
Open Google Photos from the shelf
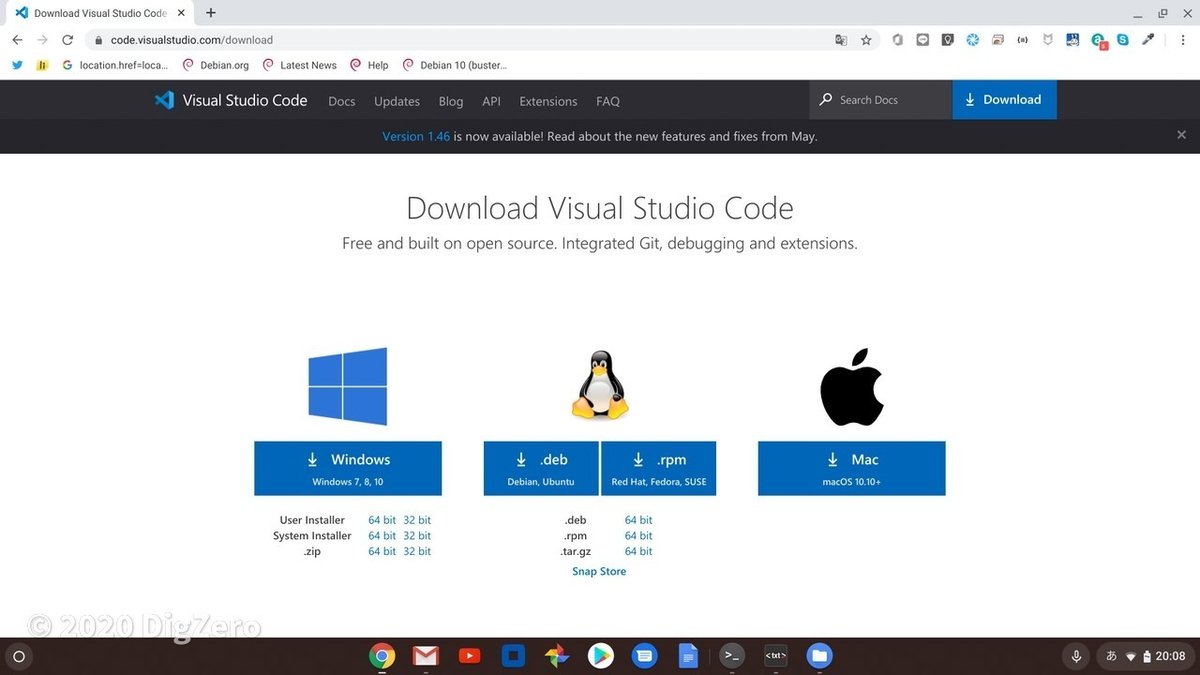557,656
